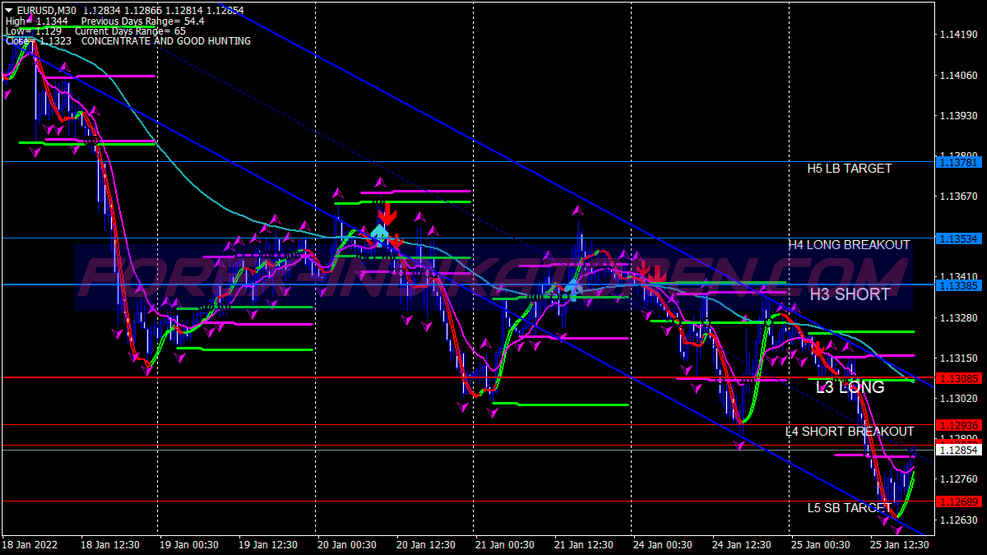The height and width of the screenshot is (555, 987).
Task: Open the chart menu triangle beside EURUSD,M30
Action: click(x=9, y=10)
